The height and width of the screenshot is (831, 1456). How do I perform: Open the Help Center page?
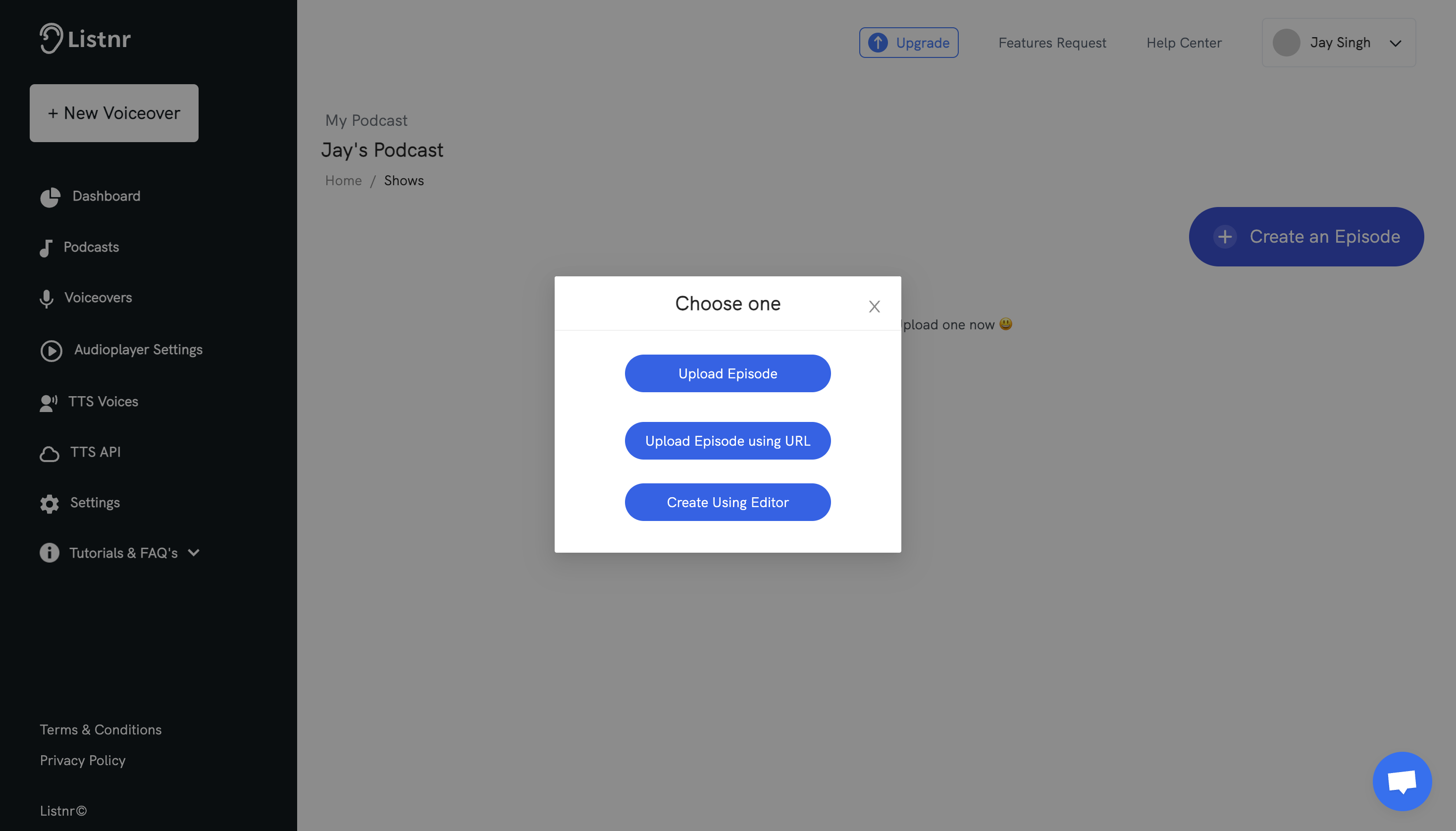(x=1184, y=42)
